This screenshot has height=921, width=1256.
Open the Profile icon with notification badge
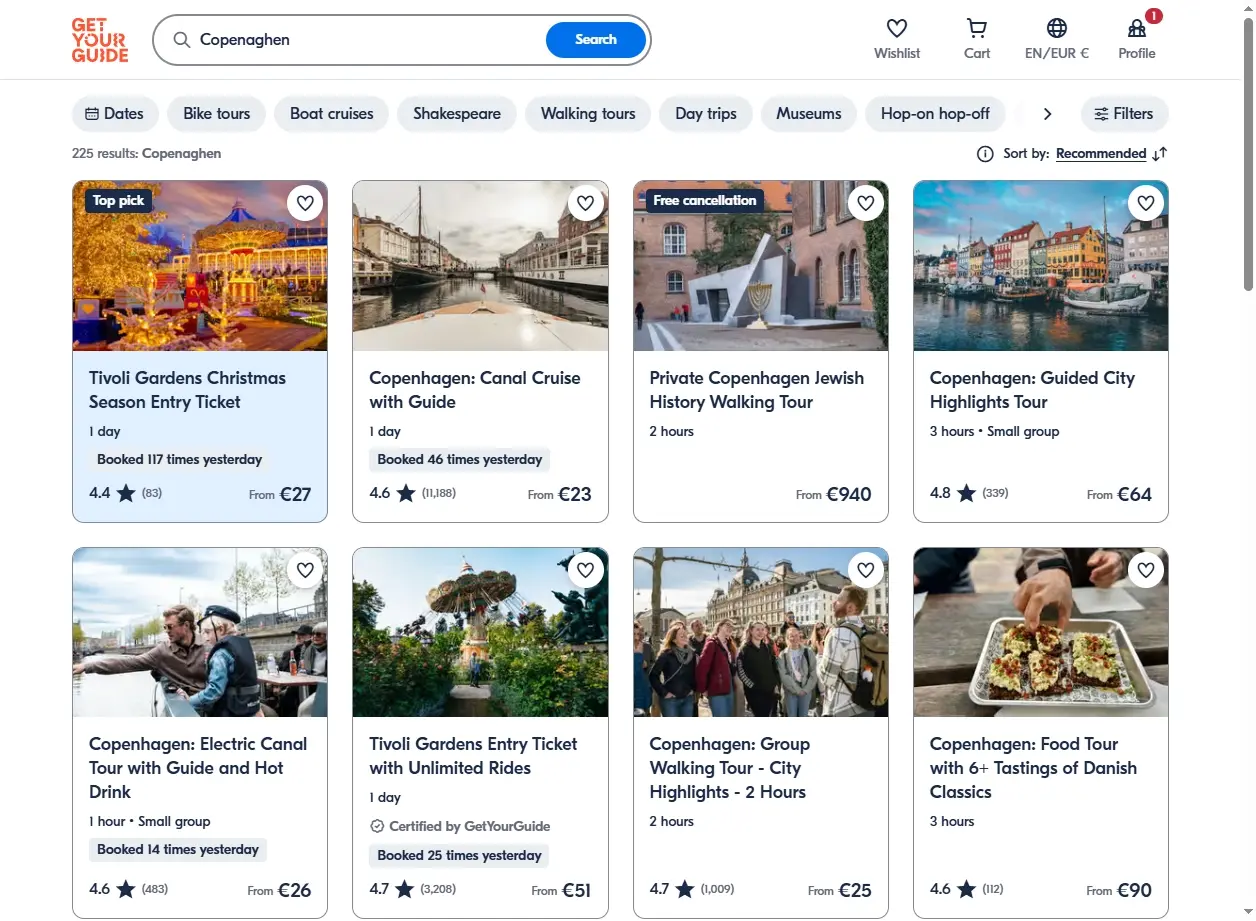coord(1137,28)
